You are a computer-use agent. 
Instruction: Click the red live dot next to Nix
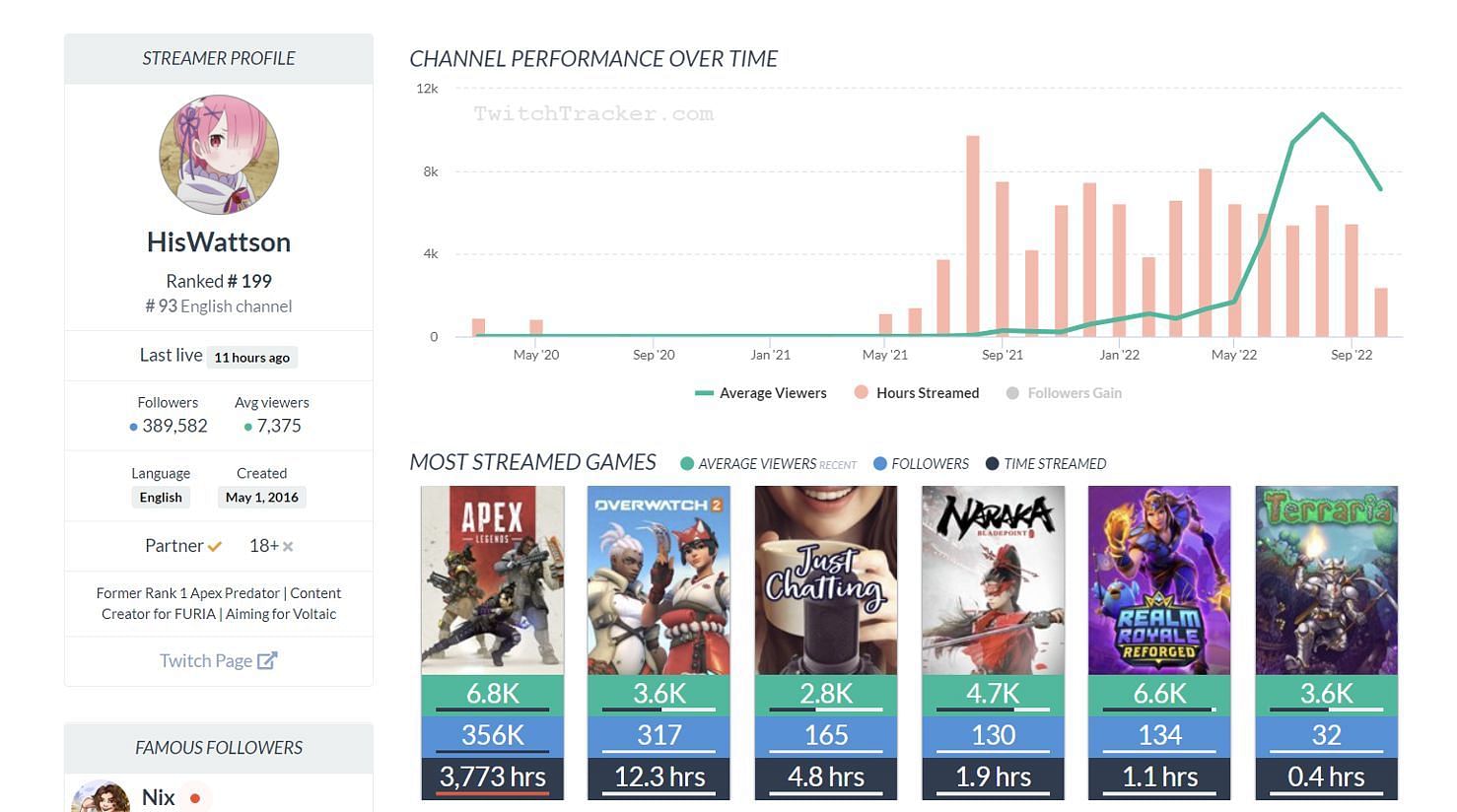click(x=195, y=798)
